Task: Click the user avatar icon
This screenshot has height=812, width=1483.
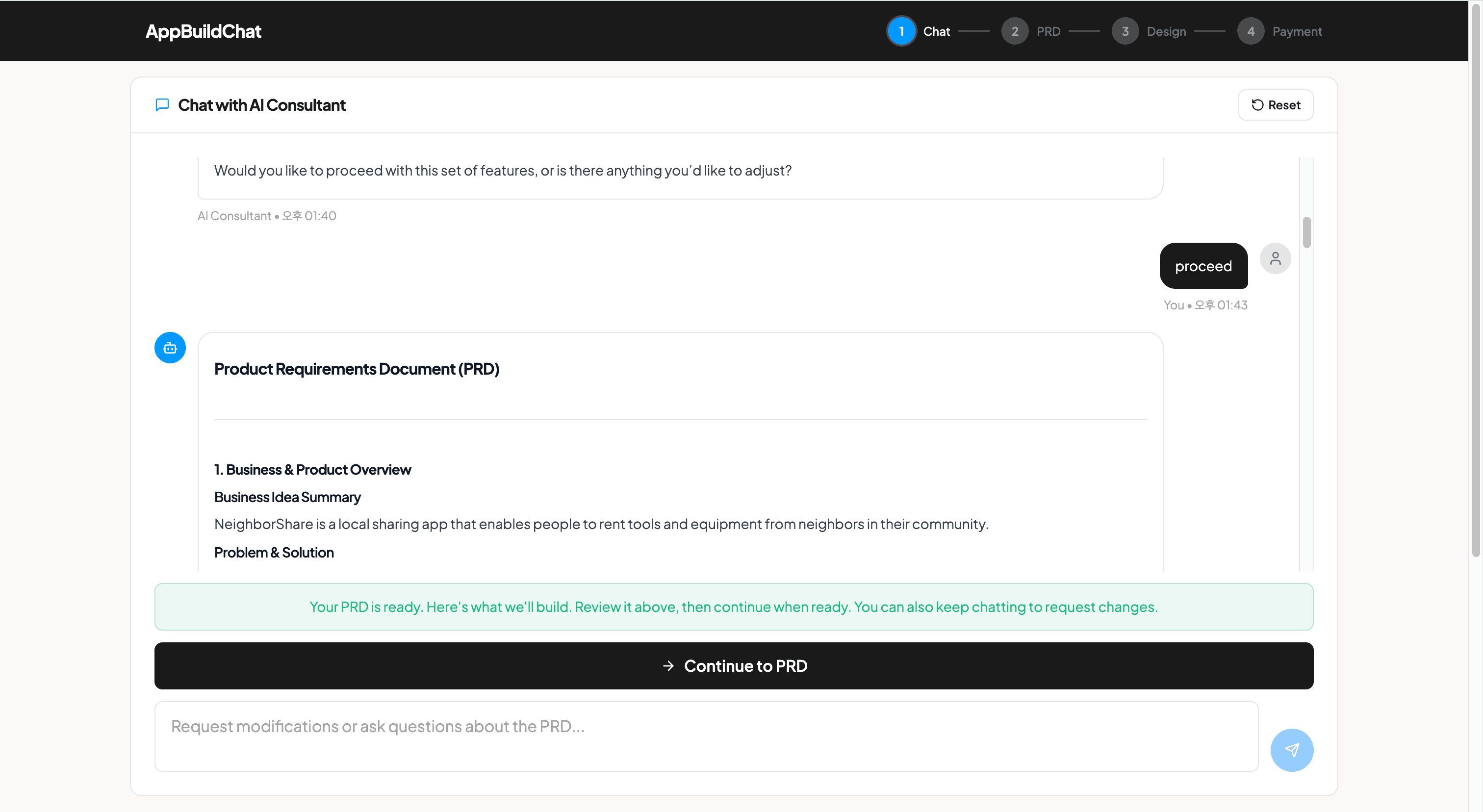Action: pos(1275,258)
